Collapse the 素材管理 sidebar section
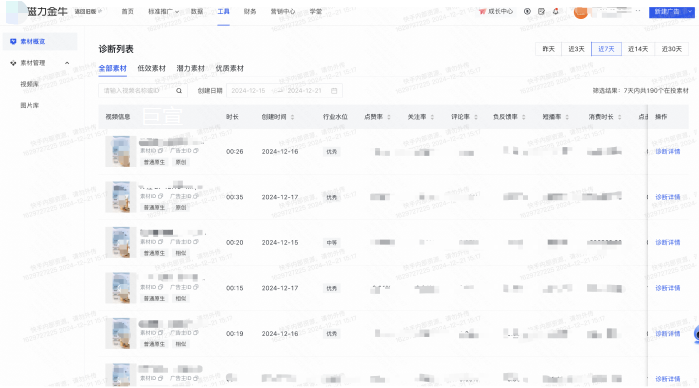Screen dimensions: 699x388 coord(67,63)
